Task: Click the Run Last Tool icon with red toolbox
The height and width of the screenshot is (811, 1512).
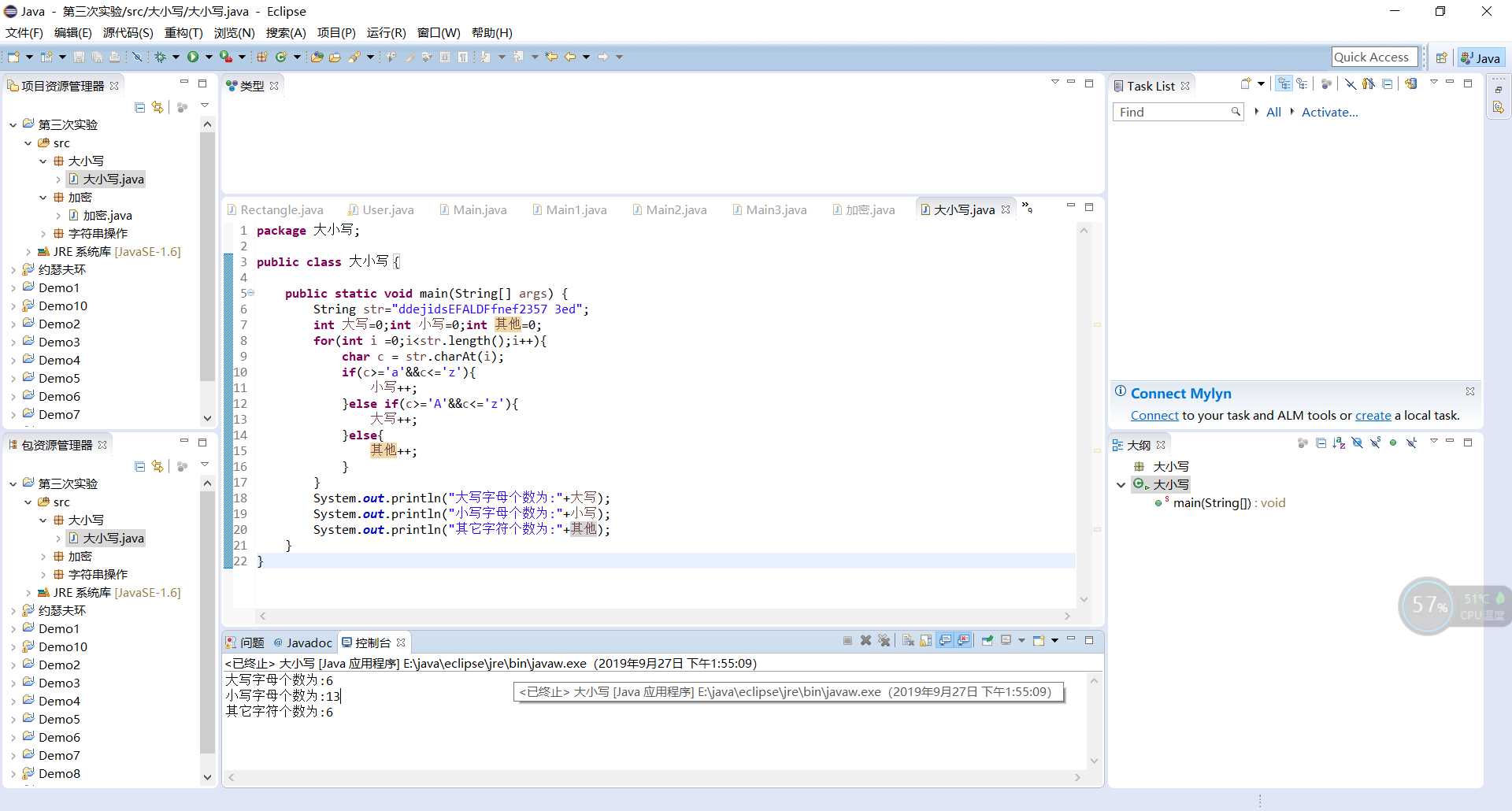Action: click(226, 57)
